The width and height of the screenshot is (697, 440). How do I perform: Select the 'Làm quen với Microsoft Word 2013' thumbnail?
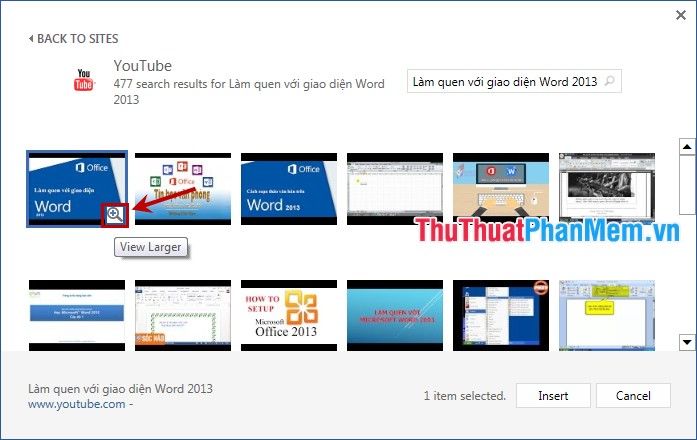[x=394, y=315]
